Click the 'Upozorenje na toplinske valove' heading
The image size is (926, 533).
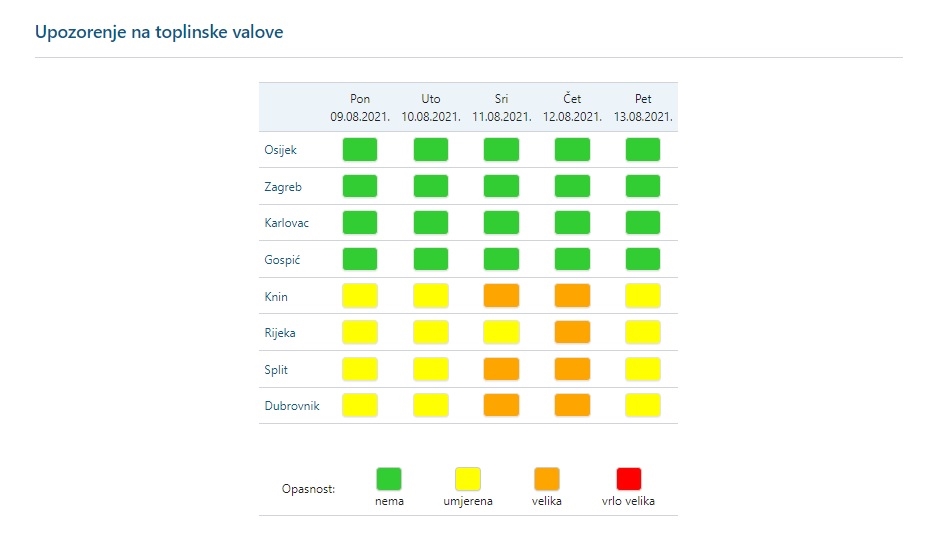[159, 32]
